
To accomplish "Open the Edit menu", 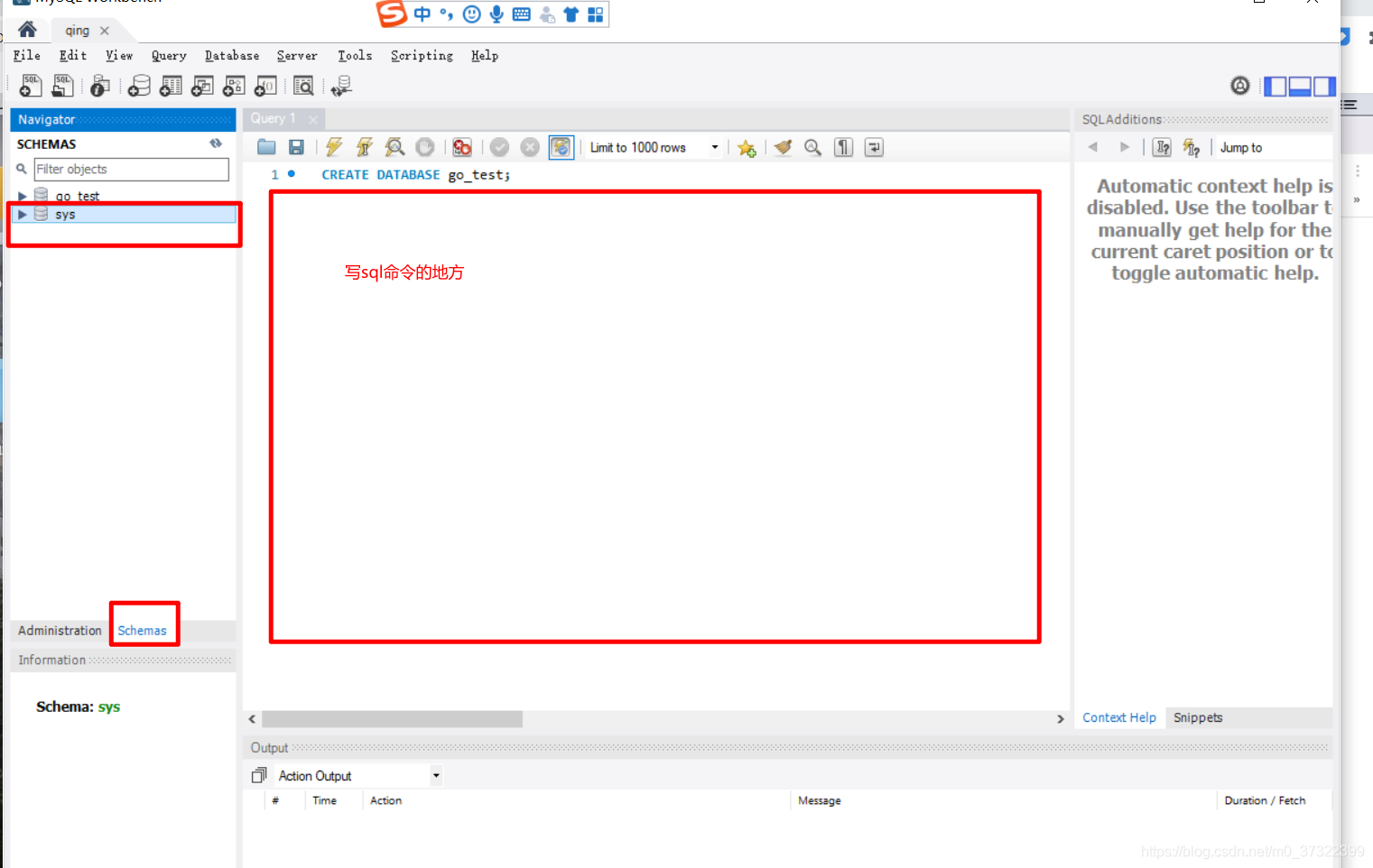I will (x=73, y=56).
